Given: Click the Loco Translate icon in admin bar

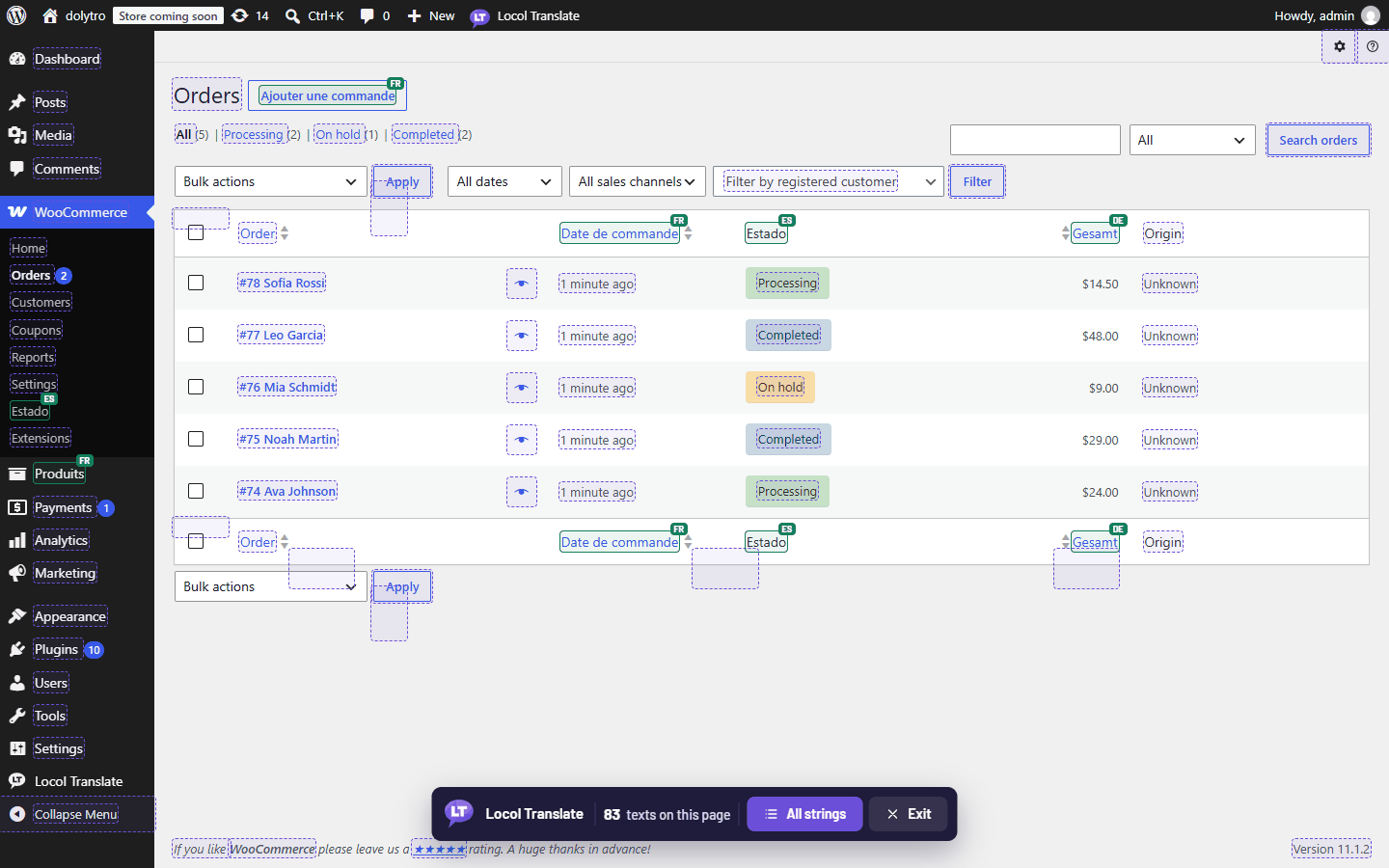Looking at the screenshot, I should 479,16.
